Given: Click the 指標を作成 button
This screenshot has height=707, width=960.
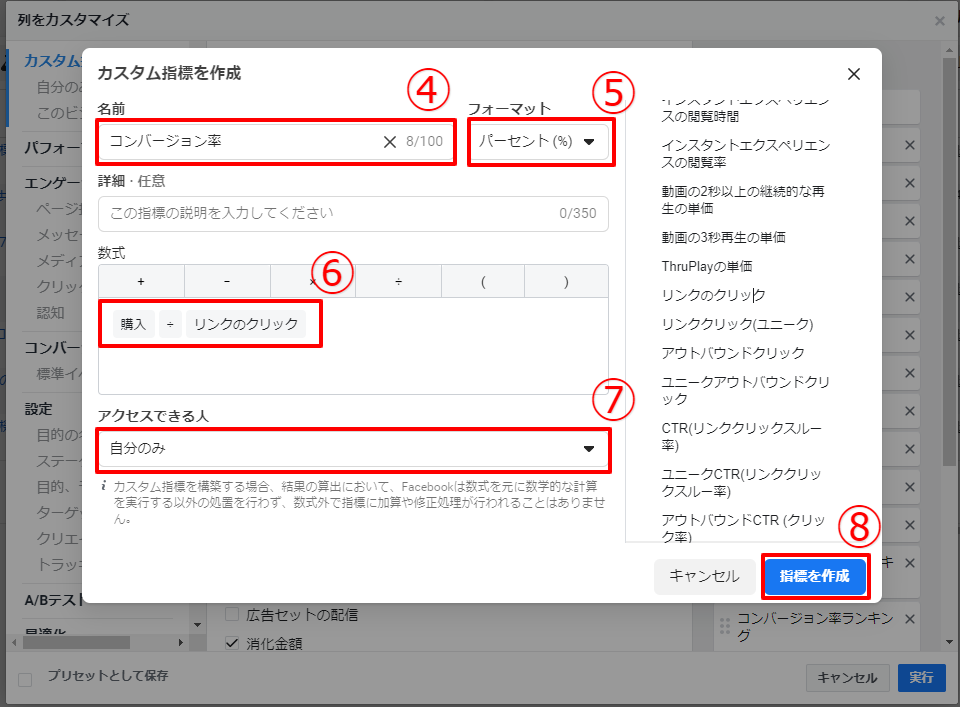Looking at the screenshot, I should coord(814,576).
